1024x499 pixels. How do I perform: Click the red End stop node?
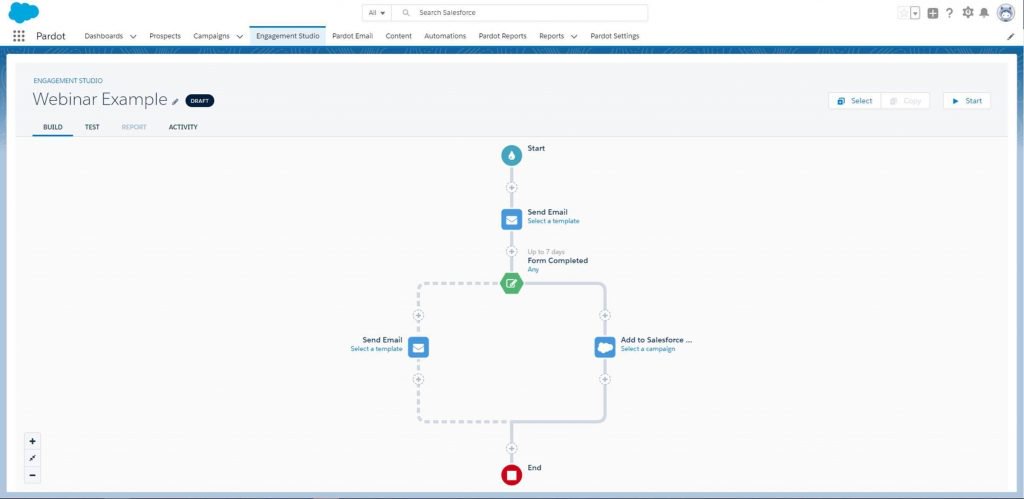tap(511, 475)
